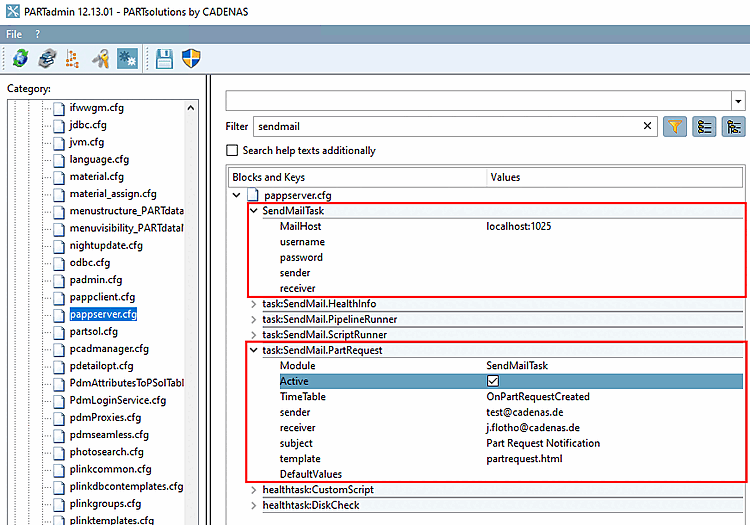This screenshot has width=750, height=525.
Task: Open the File menu
Action: (14, 34)
